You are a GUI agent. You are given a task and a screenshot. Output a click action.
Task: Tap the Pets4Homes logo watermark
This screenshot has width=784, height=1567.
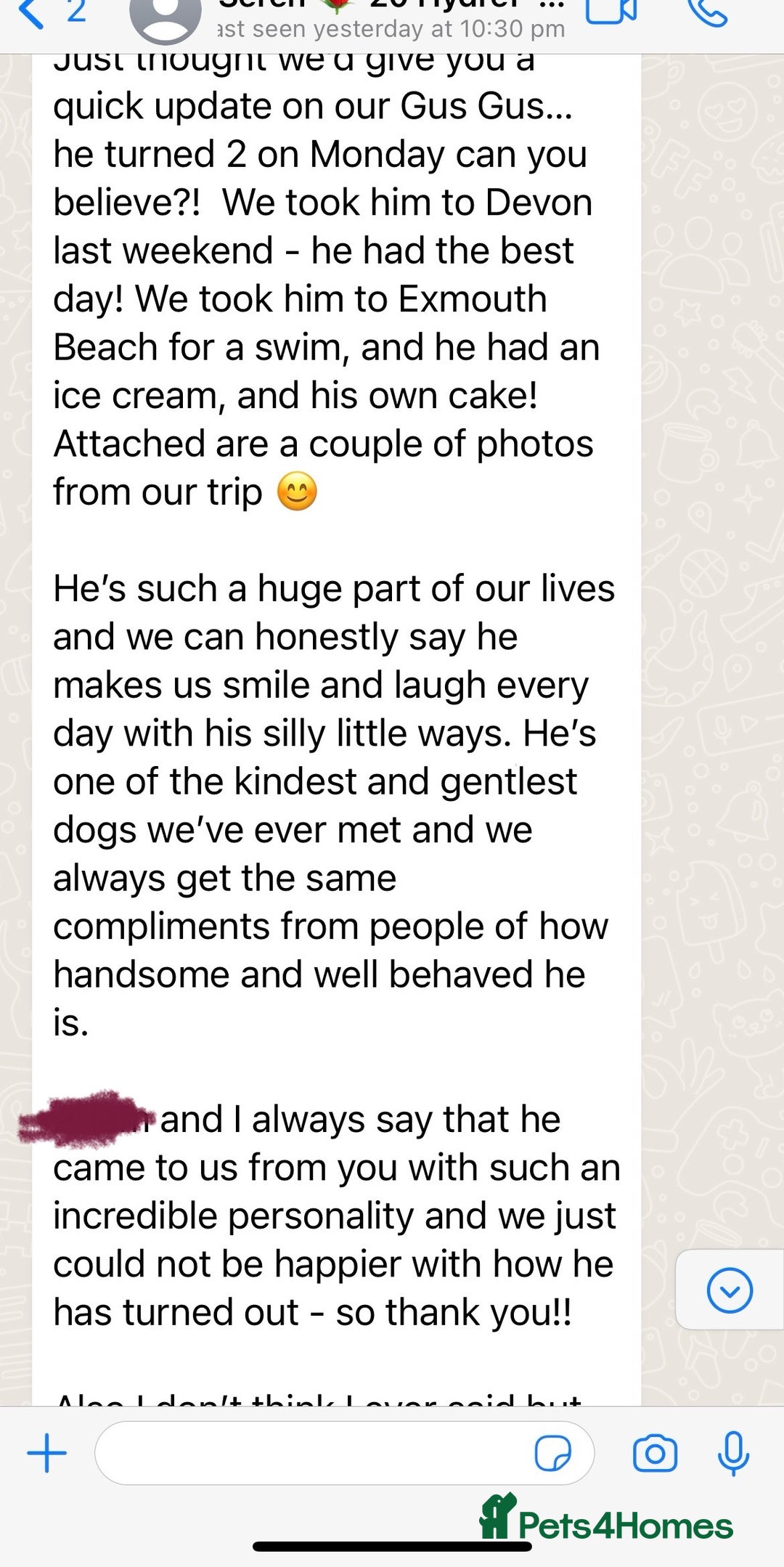[x=606, y=1518]
